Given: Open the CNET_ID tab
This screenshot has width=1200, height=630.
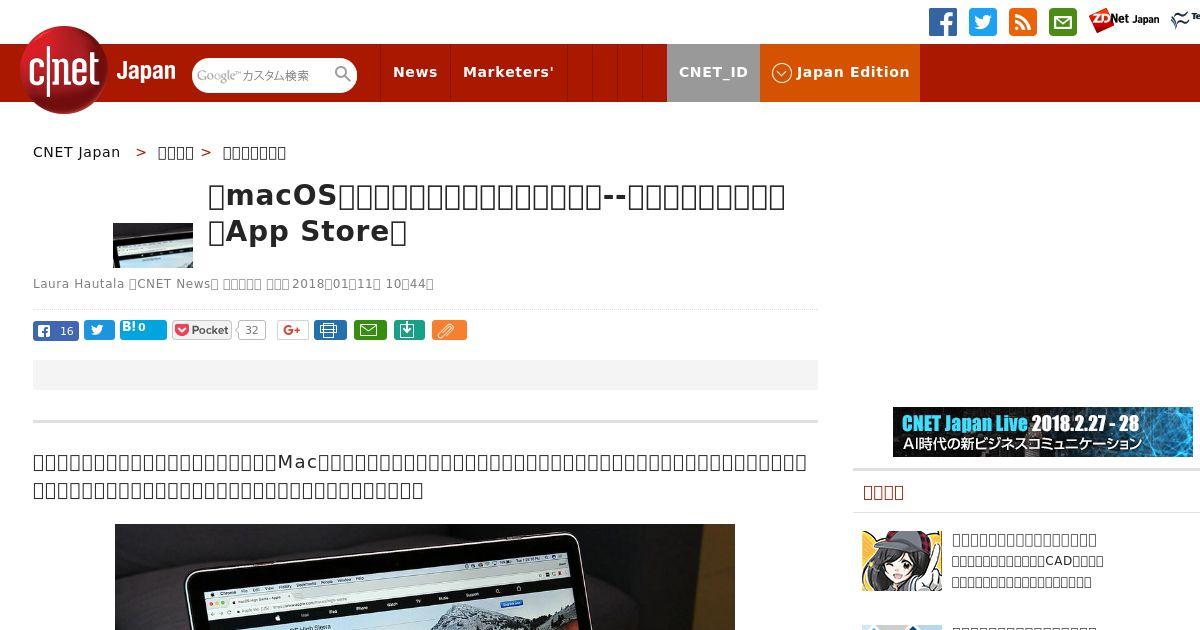Looking at the screenshot, I should pyautogui.click(x=713, y=72).
